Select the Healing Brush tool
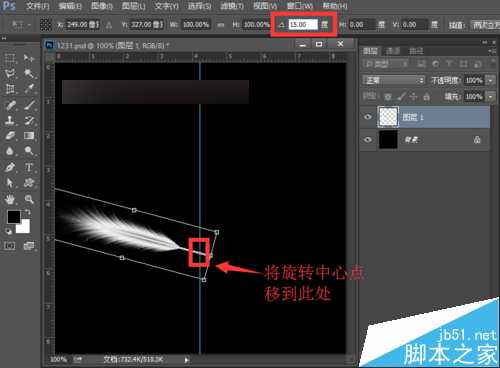 pyautogui.click(x=10, y=105)
